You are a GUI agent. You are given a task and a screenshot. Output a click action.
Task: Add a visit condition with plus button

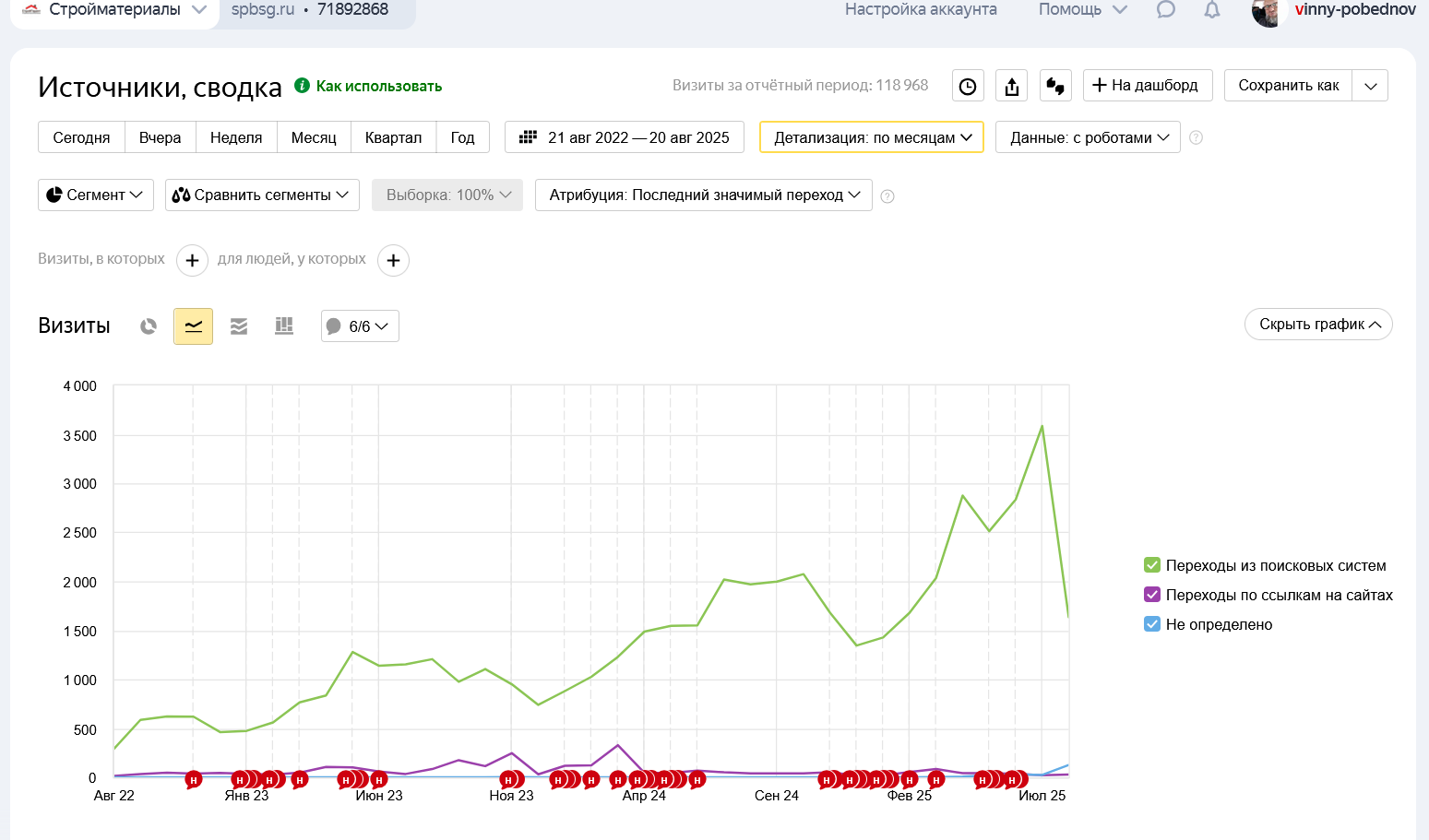[x=192, y=261]
